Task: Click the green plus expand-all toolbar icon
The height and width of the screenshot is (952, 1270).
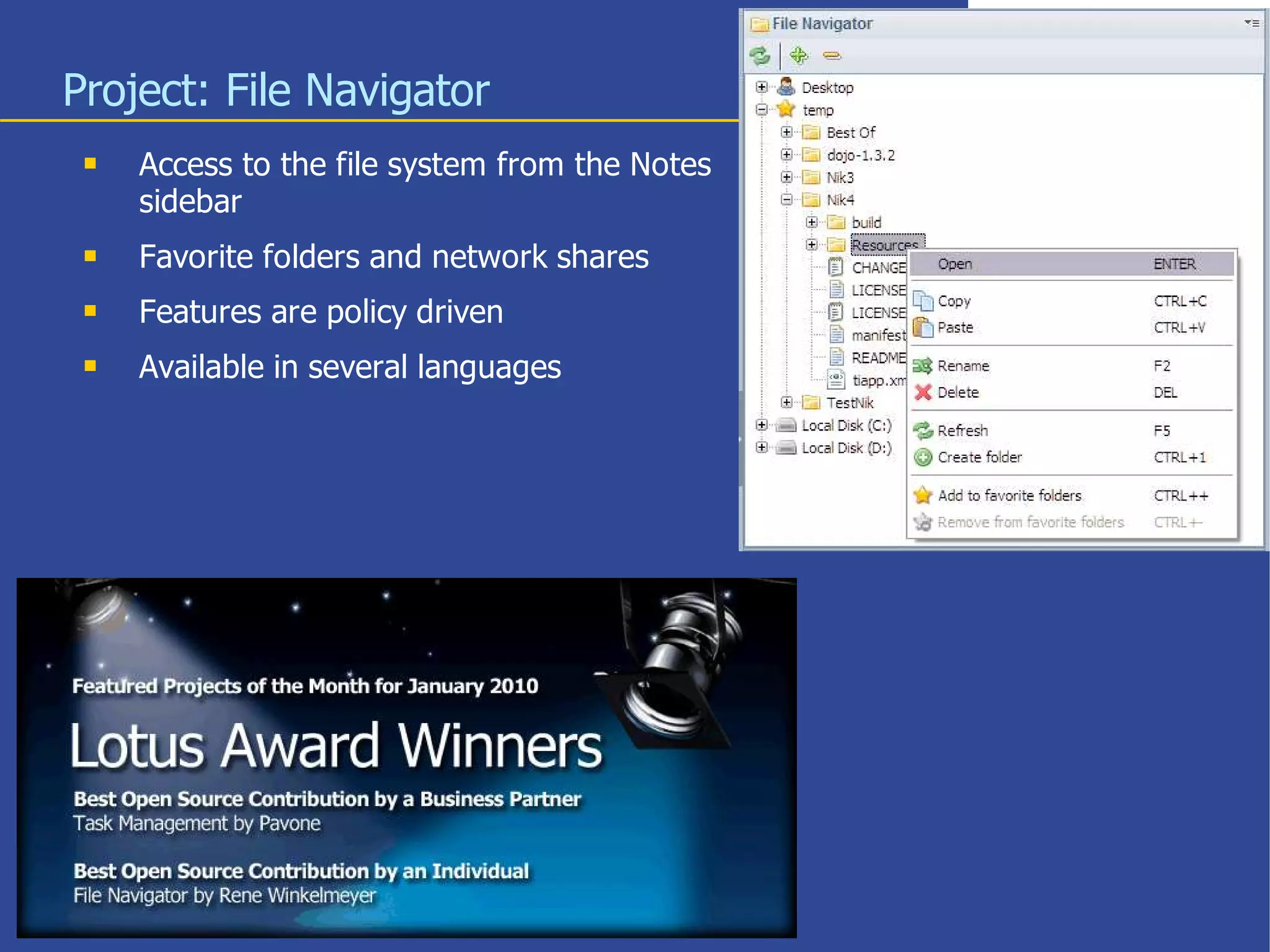Action: [799, 56]
